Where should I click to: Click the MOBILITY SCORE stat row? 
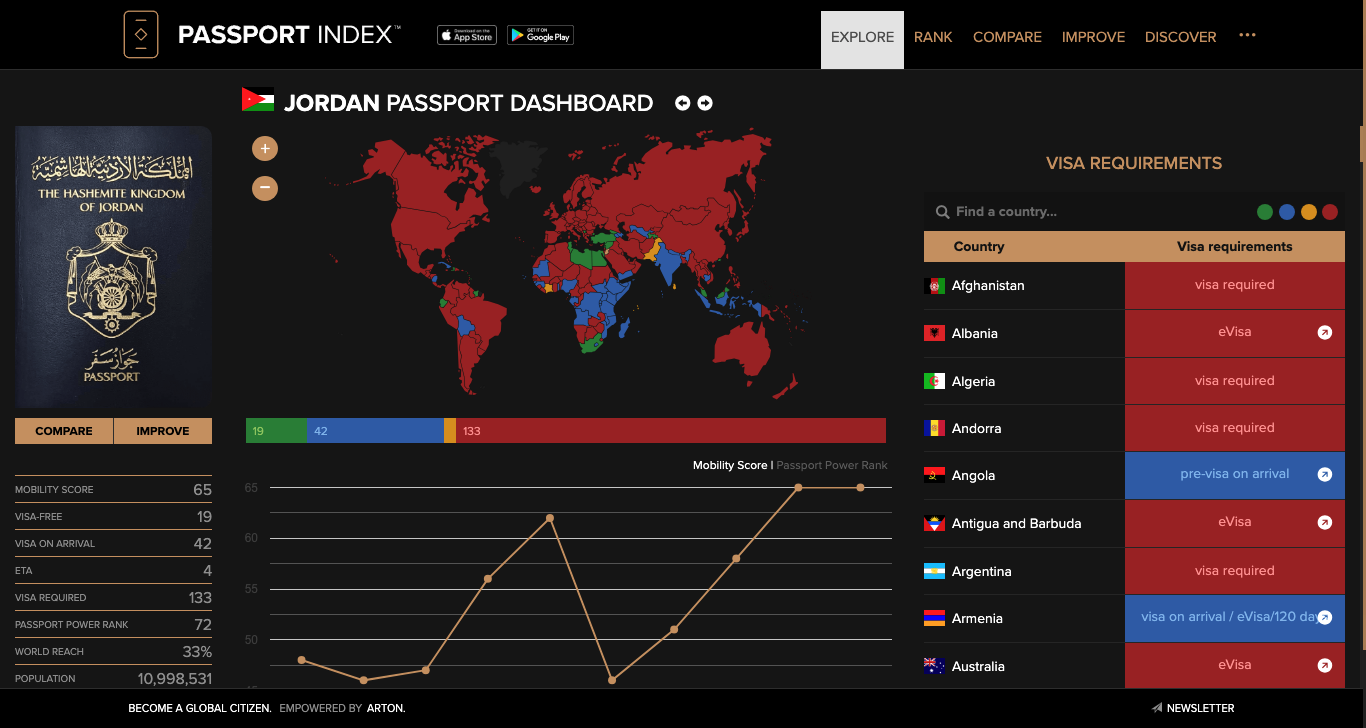[113, 489]
